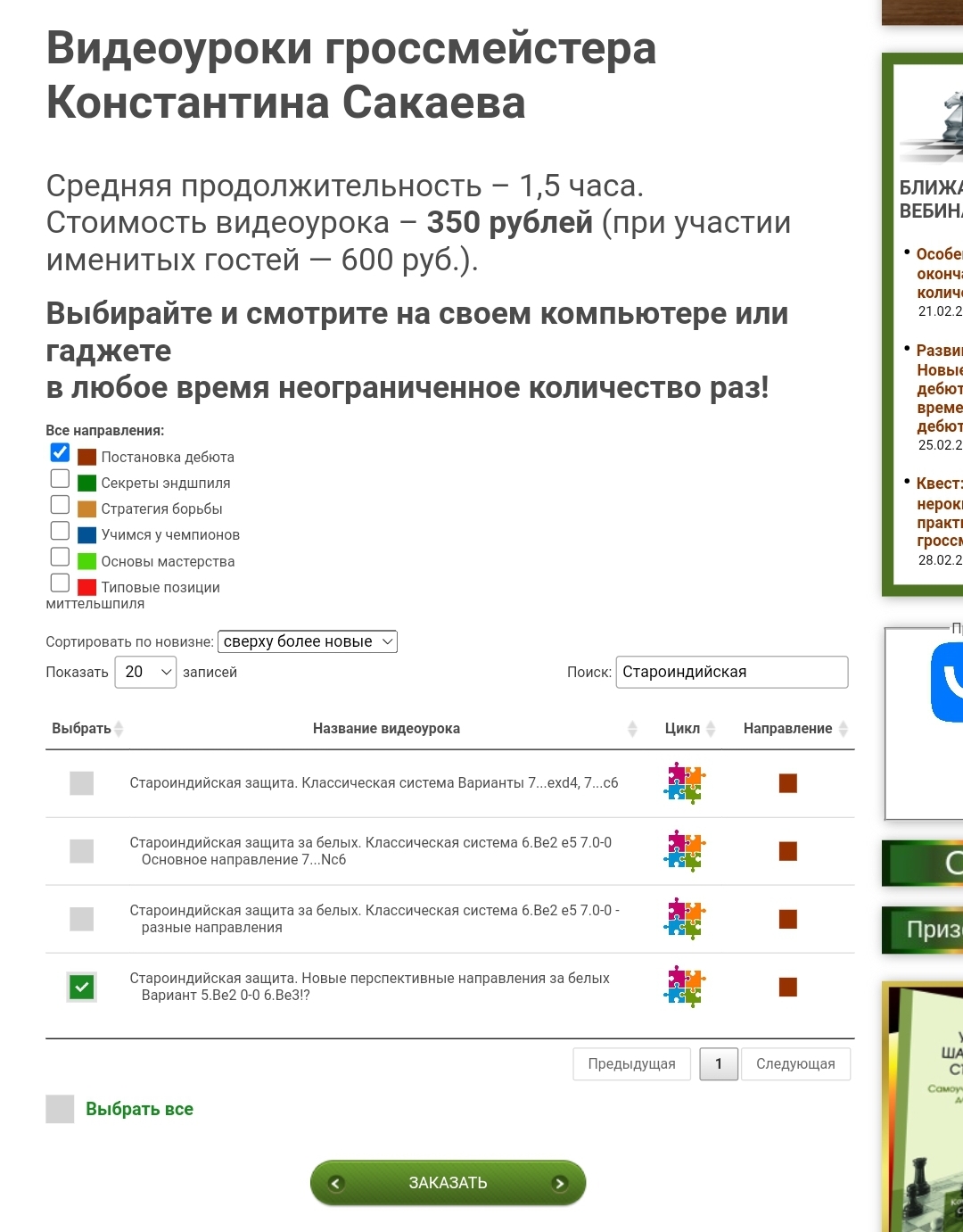Click puzzle cycle icon in first lesson row

point(684,783)
